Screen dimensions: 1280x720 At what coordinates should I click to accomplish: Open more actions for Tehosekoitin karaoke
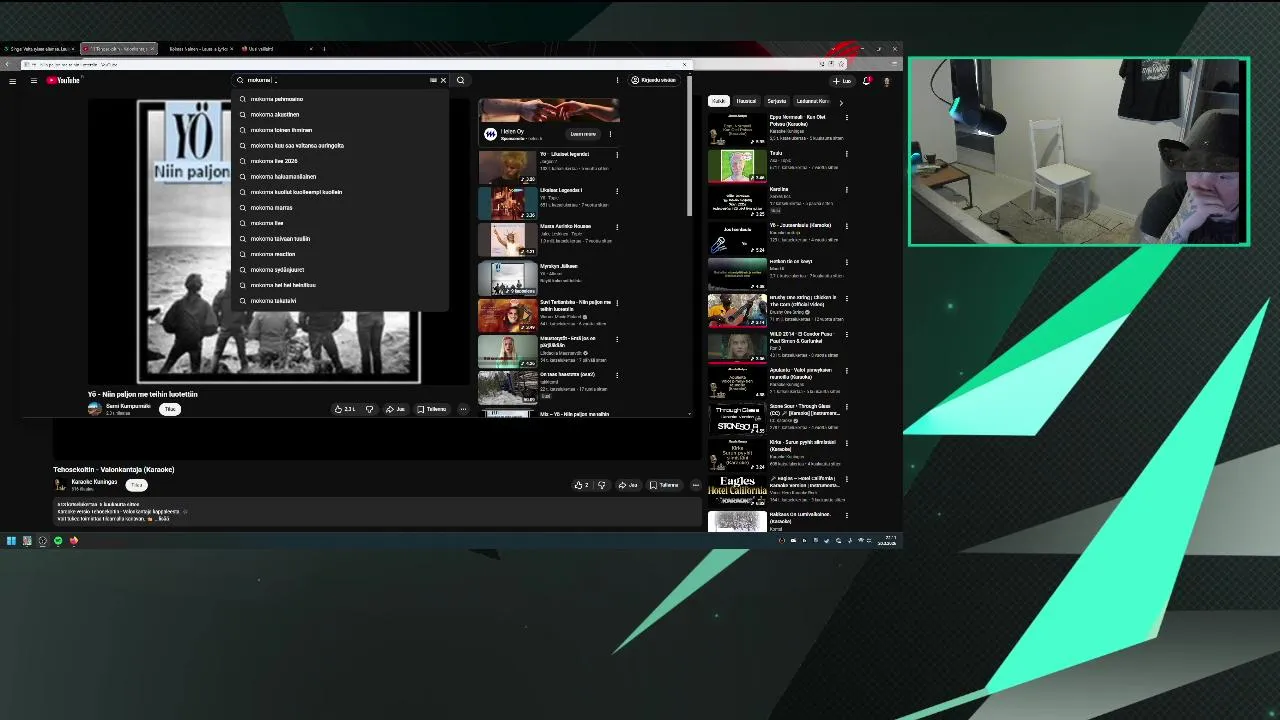pyautogui.click(x=695, y=485)
